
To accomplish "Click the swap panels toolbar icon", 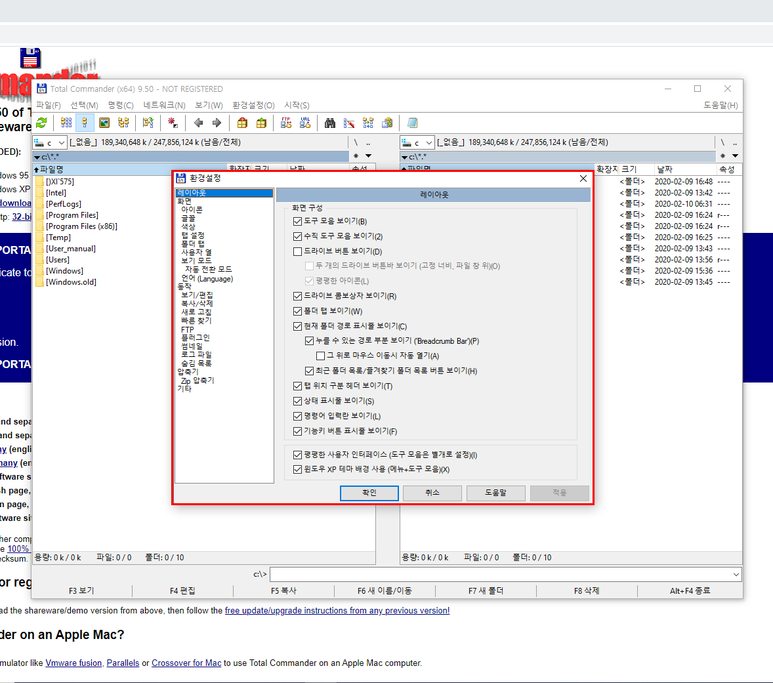I will click(x=148, y=123).
